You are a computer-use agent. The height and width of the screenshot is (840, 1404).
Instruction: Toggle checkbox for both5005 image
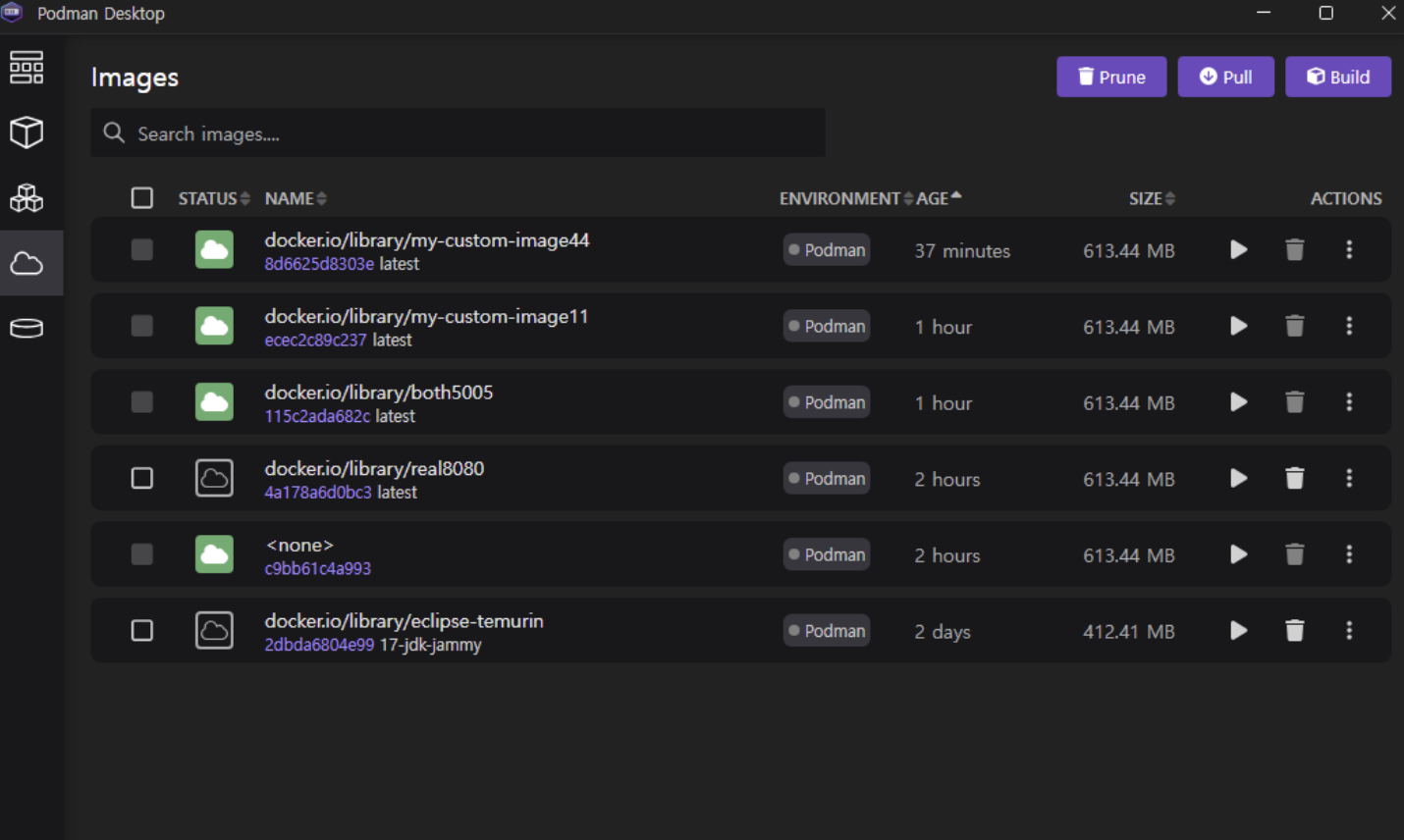click(142, 402)
